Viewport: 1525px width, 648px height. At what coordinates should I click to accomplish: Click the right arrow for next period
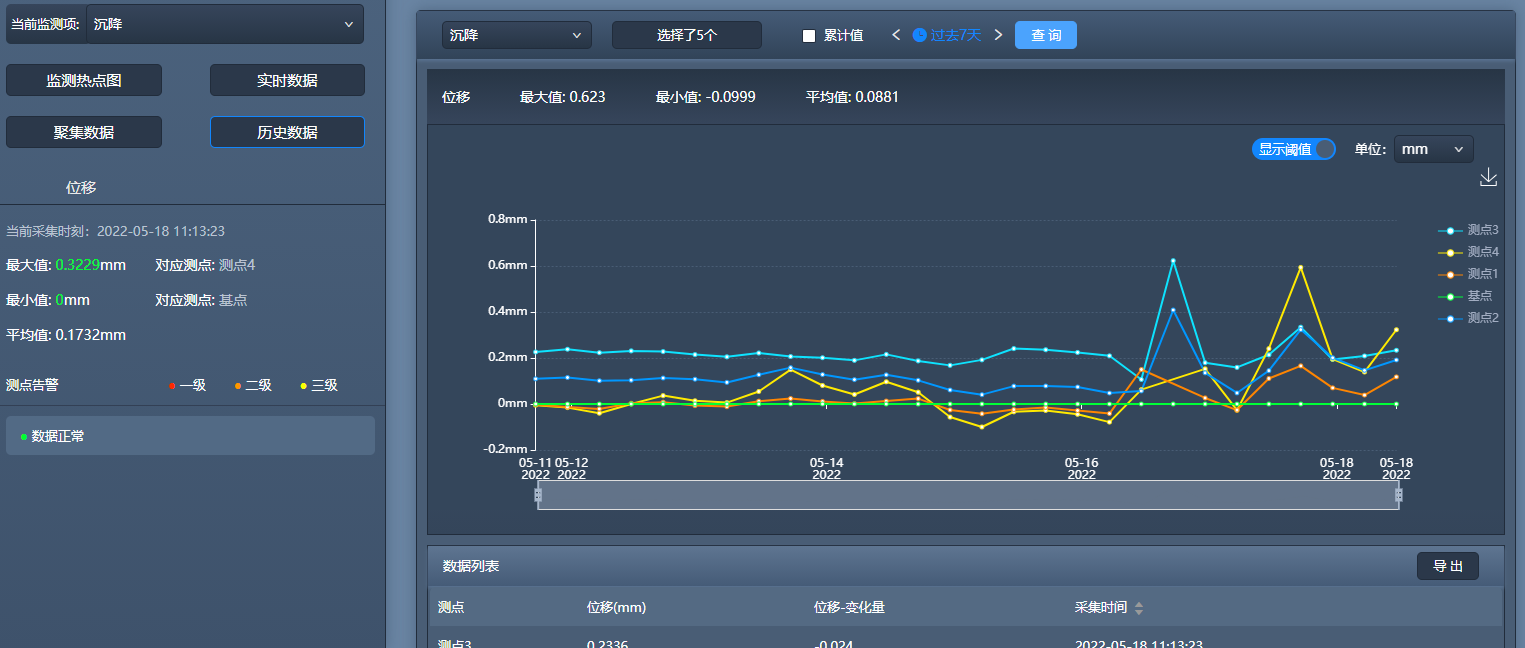click(x=998, y=35)
